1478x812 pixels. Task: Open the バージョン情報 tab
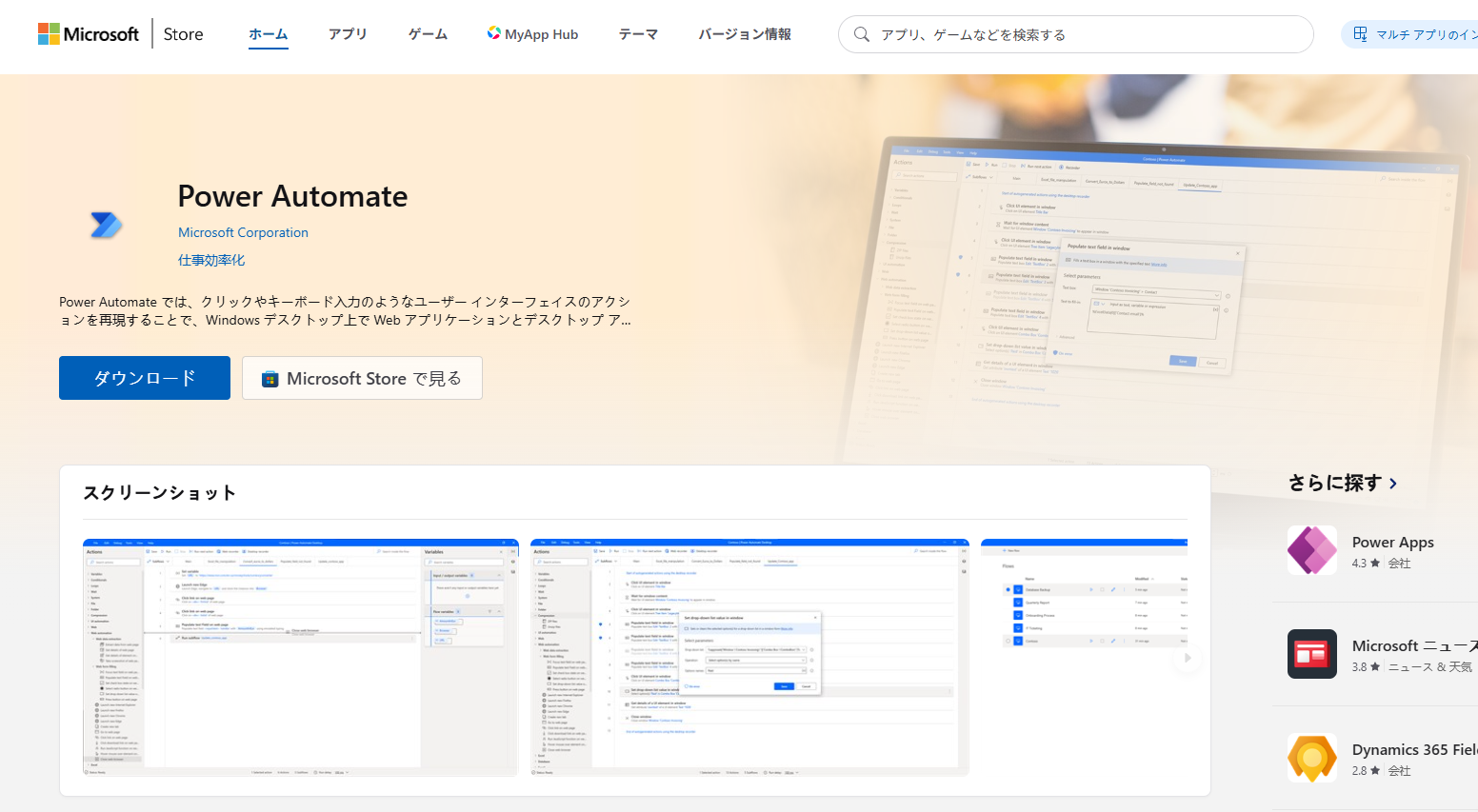pos(745,34)
